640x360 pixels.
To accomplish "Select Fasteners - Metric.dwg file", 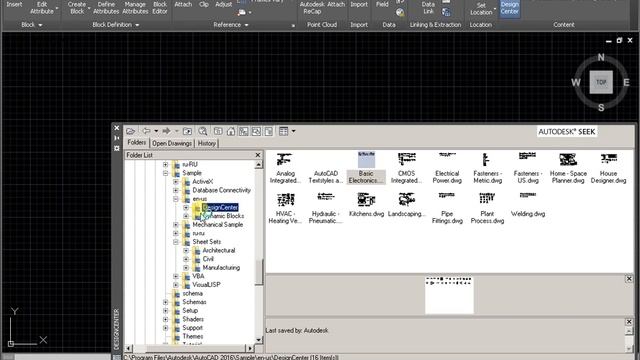I will click(487, 168).
